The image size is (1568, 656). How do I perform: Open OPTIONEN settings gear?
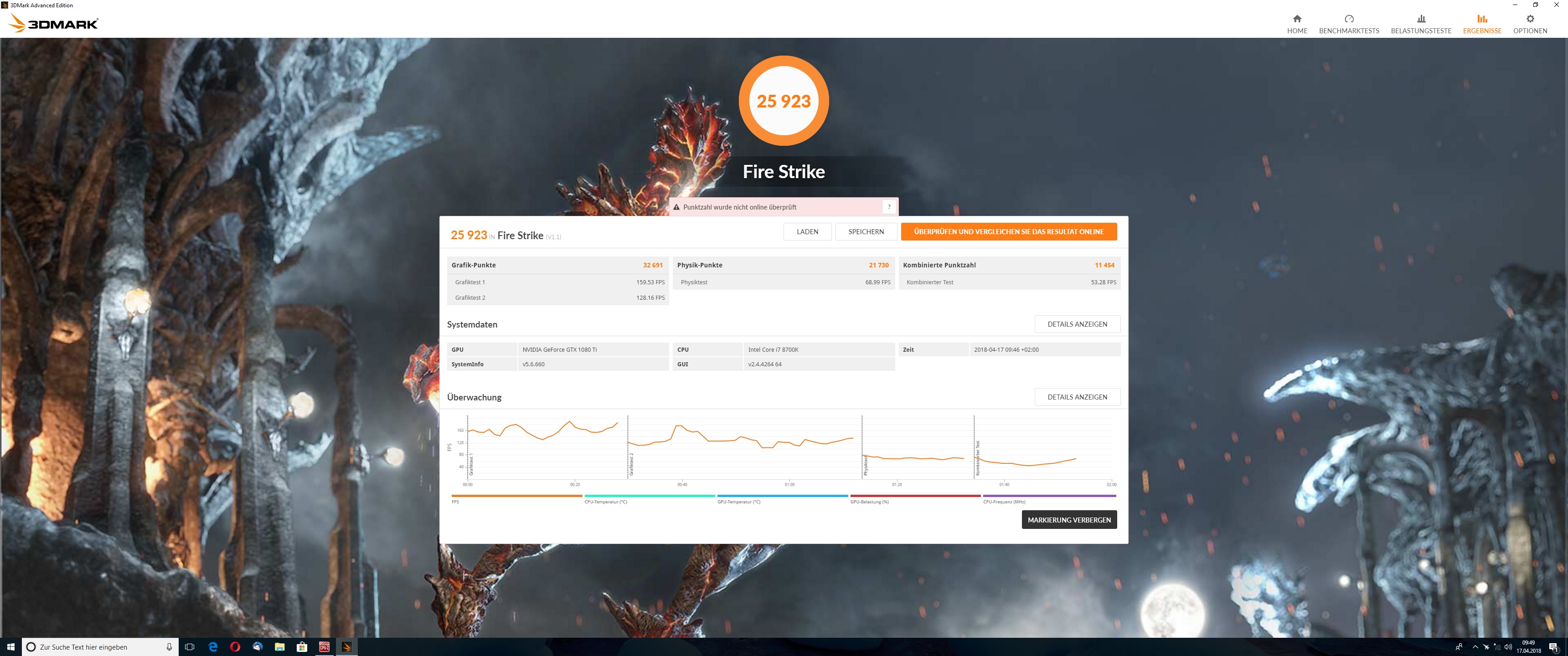[1529, 19]
